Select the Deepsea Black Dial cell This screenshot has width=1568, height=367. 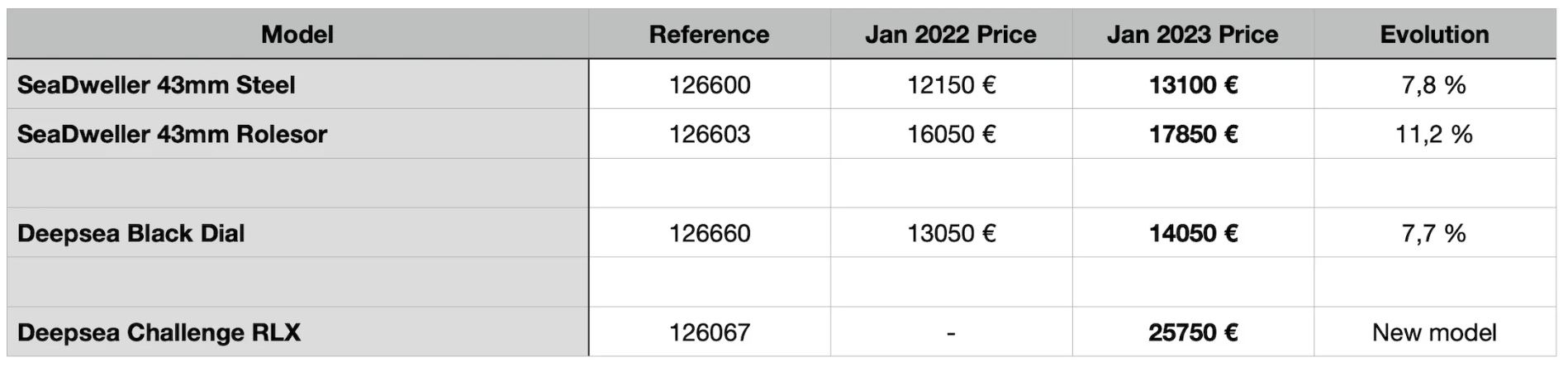pos(131,234)
